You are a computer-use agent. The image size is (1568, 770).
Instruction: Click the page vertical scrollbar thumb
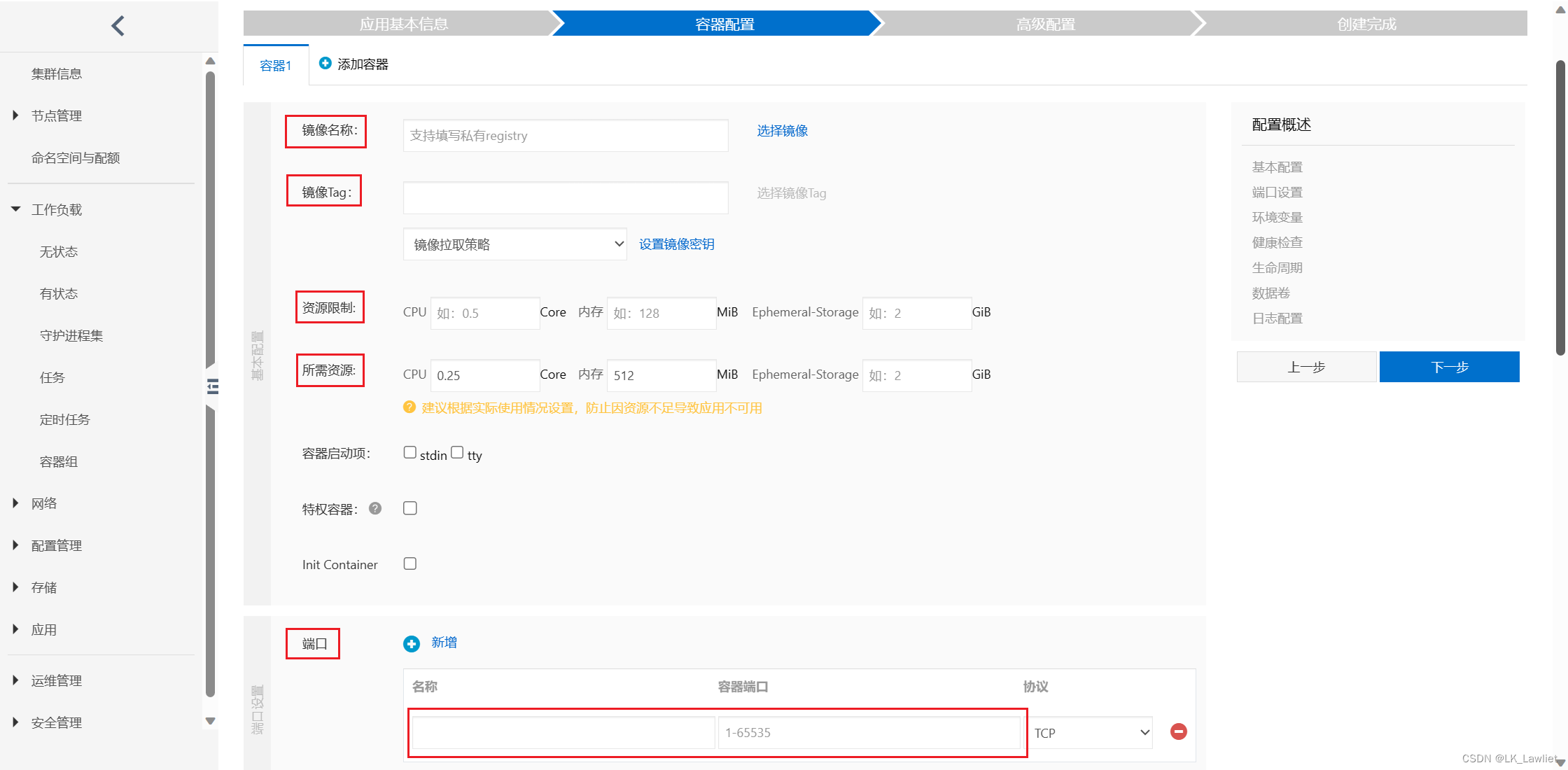point(1560,208)
